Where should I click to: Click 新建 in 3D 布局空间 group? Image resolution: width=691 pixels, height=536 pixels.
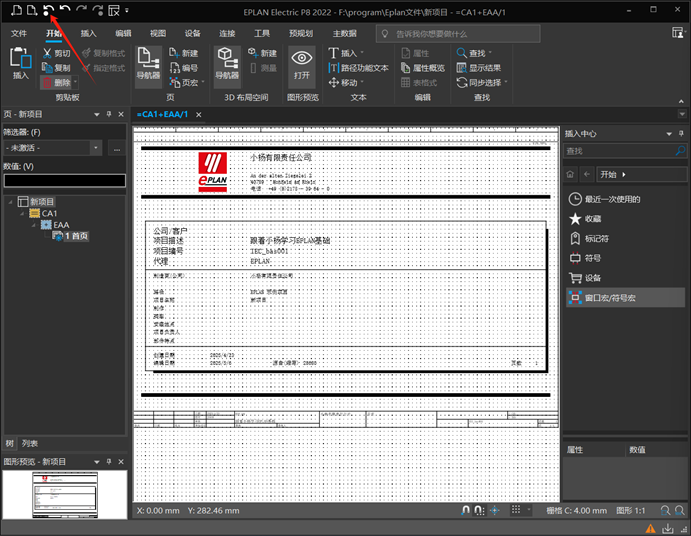pyautogui.click(x=262, y=53)
